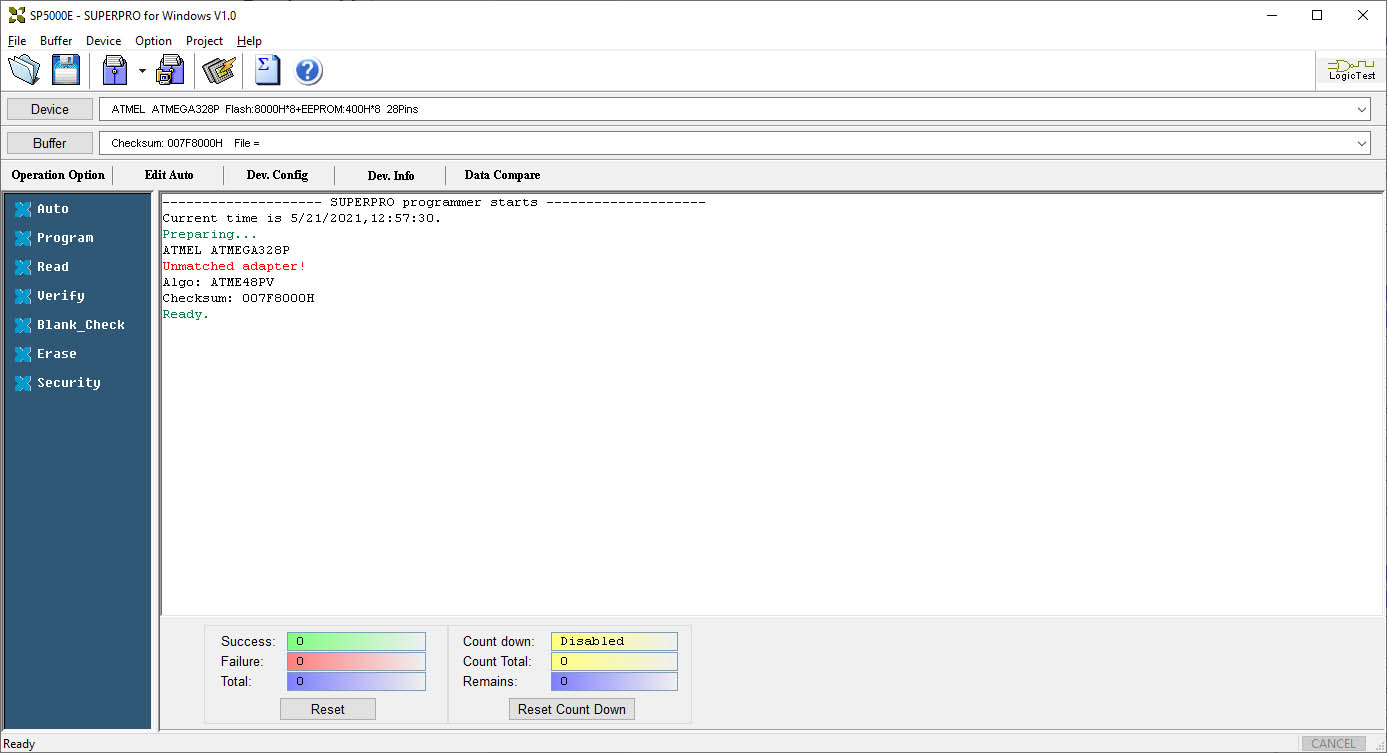Save buffer with the floppy disk icon
Screen dimensions: 1387x753
[x=66, y=70]
